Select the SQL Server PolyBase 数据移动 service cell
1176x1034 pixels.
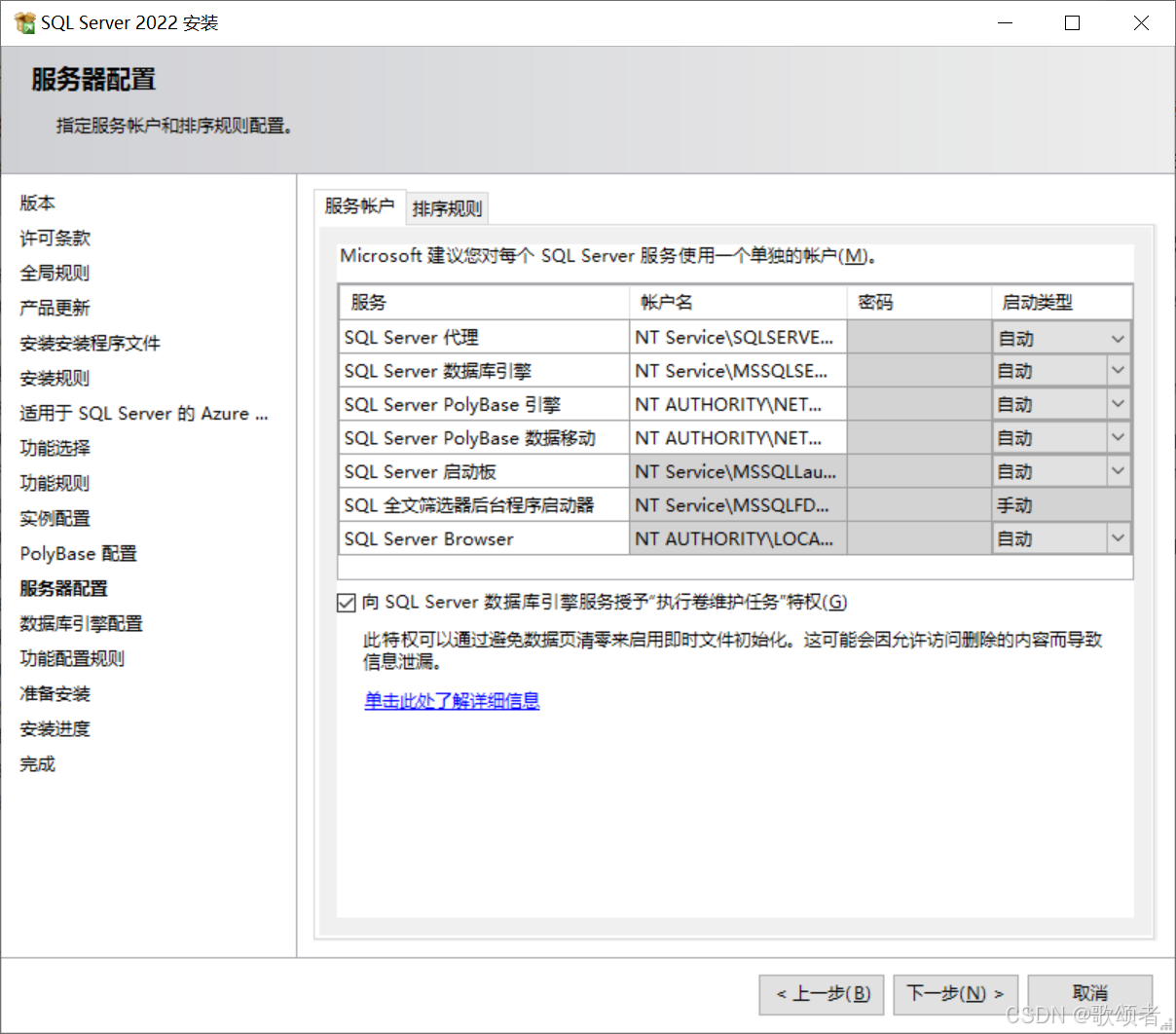coord(484,438)
